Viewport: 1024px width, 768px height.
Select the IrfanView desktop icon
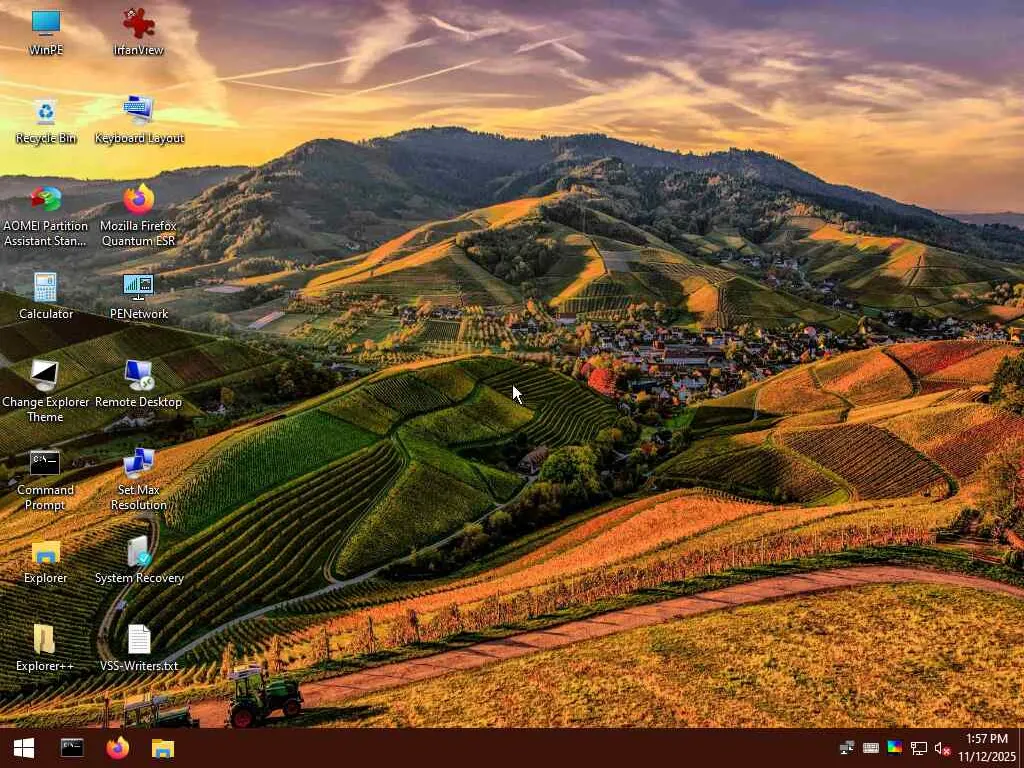[x=138, y=31]
